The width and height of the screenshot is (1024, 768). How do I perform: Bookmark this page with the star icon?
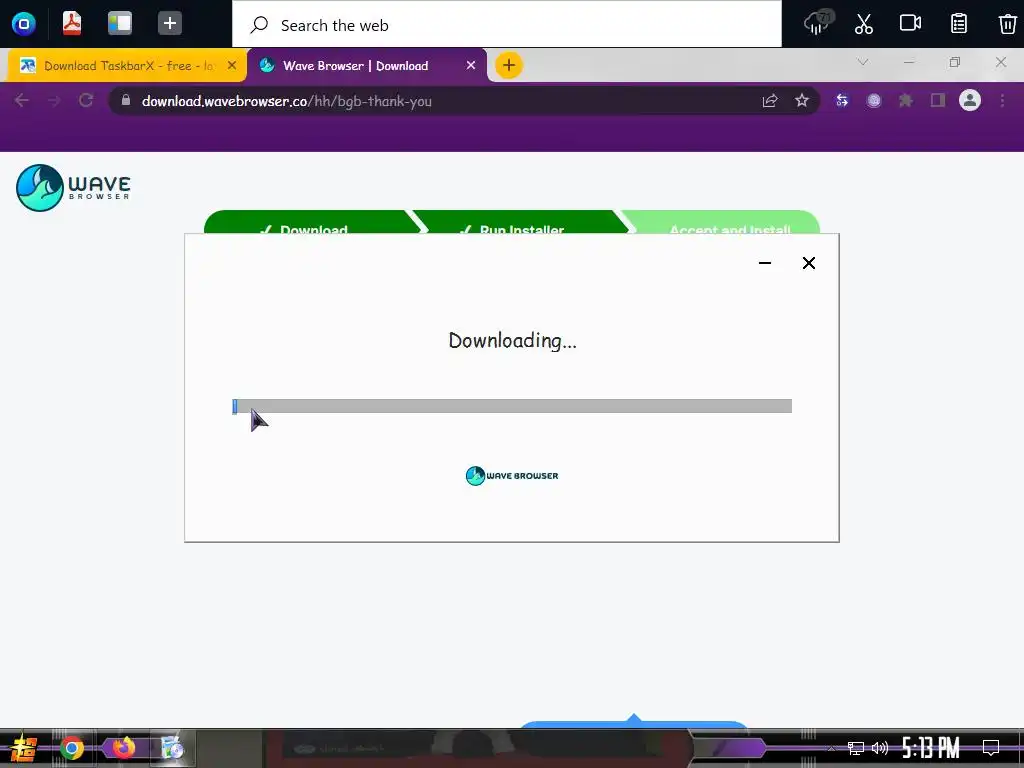[x=802, y=101]
